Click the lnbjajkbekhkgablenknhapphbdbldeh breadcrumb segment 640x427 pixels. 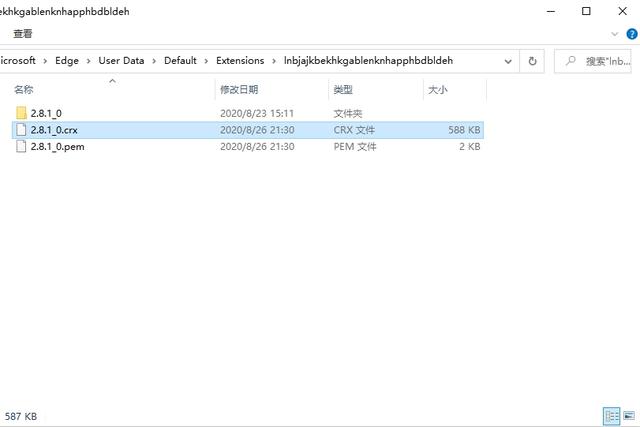tap(369, 60)
